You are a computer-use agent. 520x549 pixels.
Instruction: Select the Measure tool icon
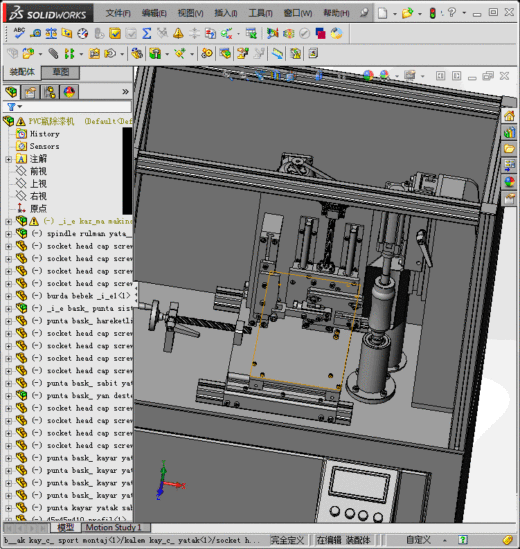coord(35,33)
